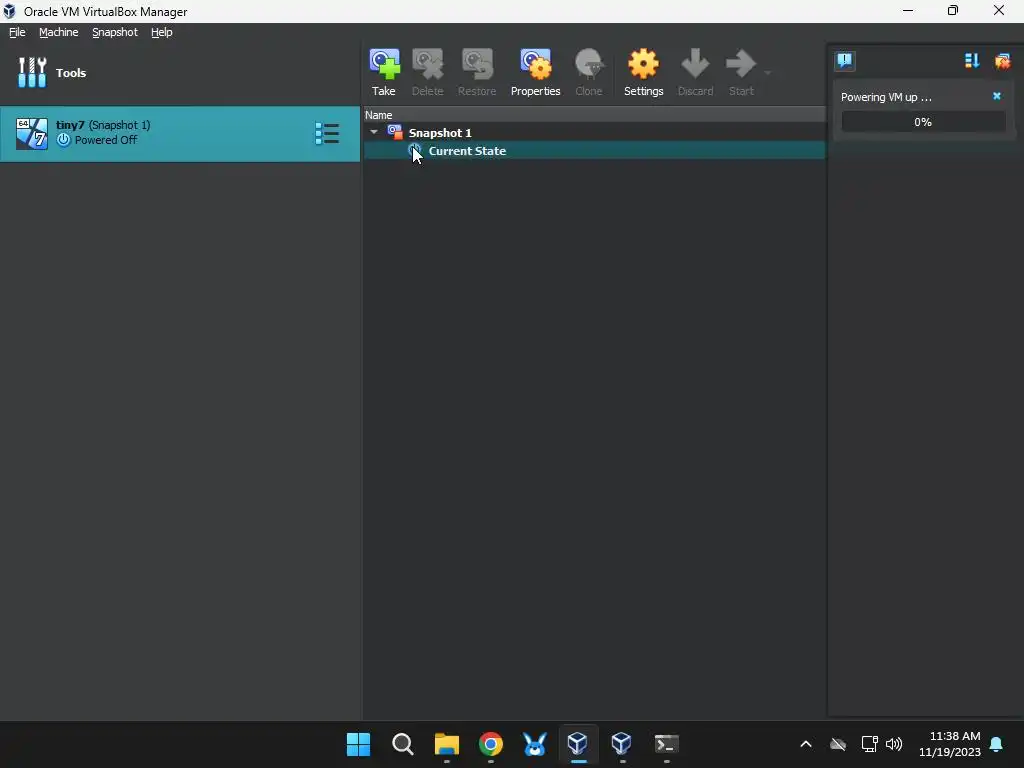Open File Explorer from taskbar
Viewport: 1024px width, 768px height.
pyautogui.click(x=447, y=744)
